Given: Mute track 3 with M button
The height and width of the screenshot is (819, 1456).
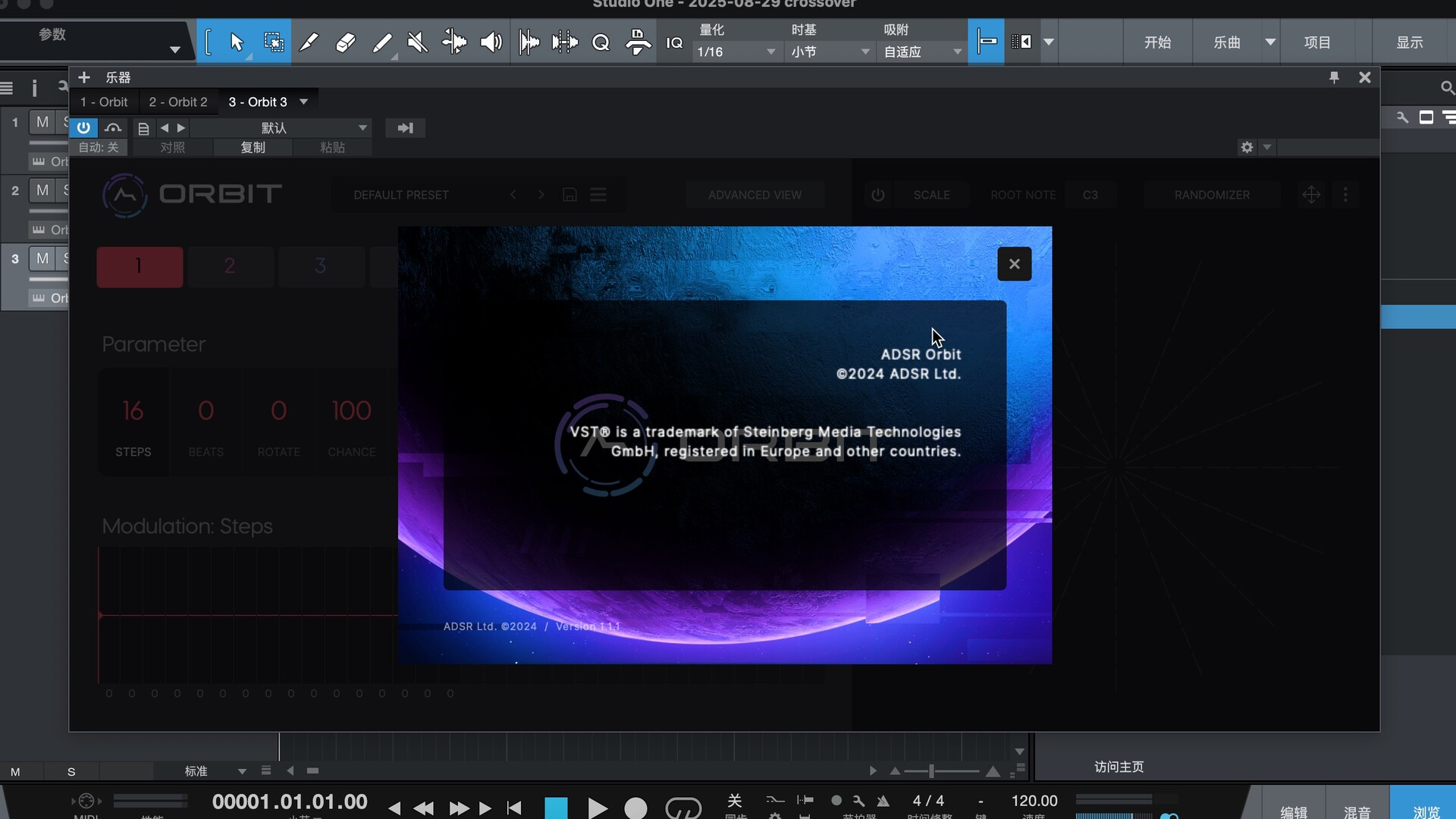Looking at the screenshot, I should pos(42,259).
